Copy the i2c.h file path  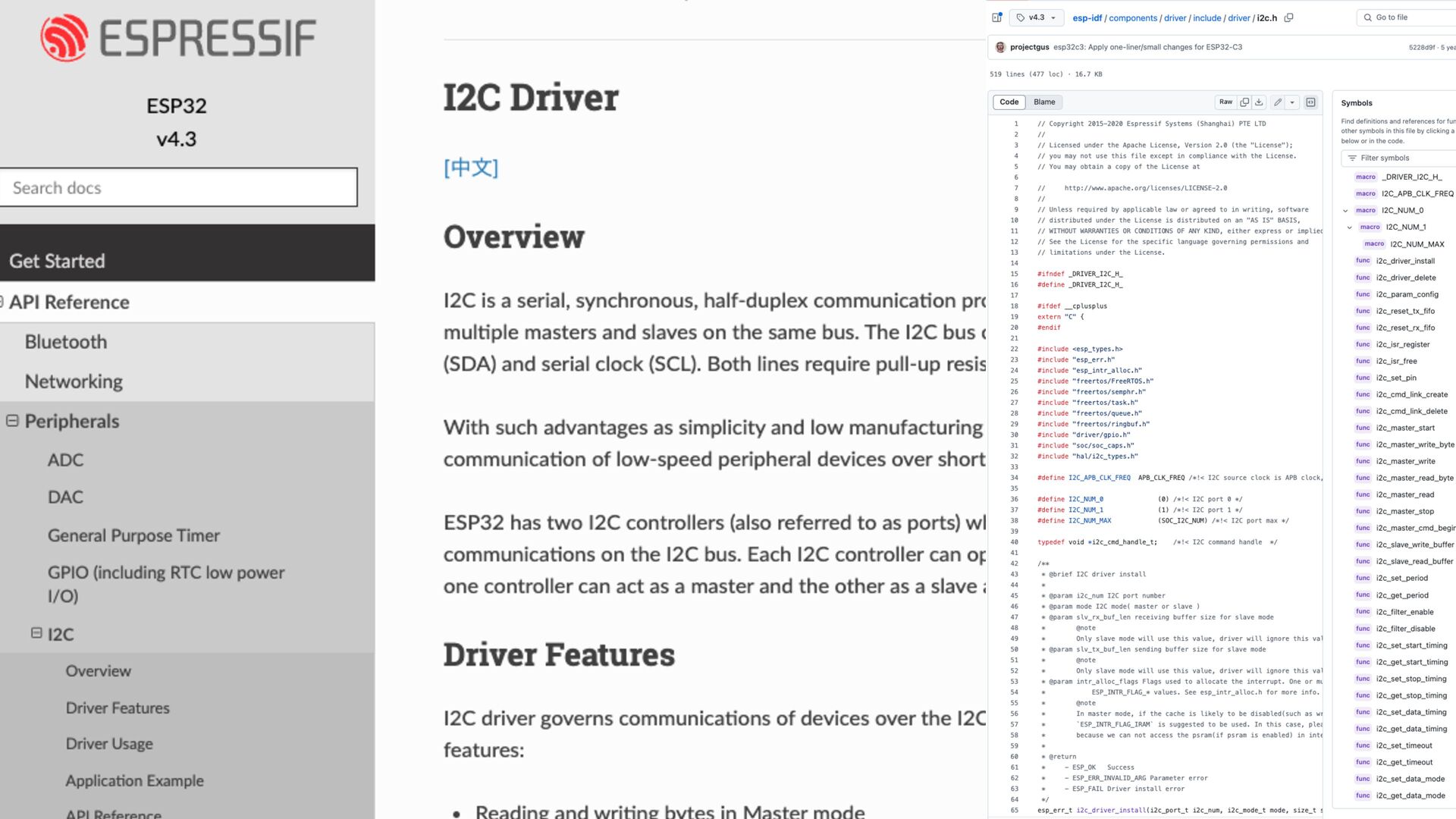1288,17
